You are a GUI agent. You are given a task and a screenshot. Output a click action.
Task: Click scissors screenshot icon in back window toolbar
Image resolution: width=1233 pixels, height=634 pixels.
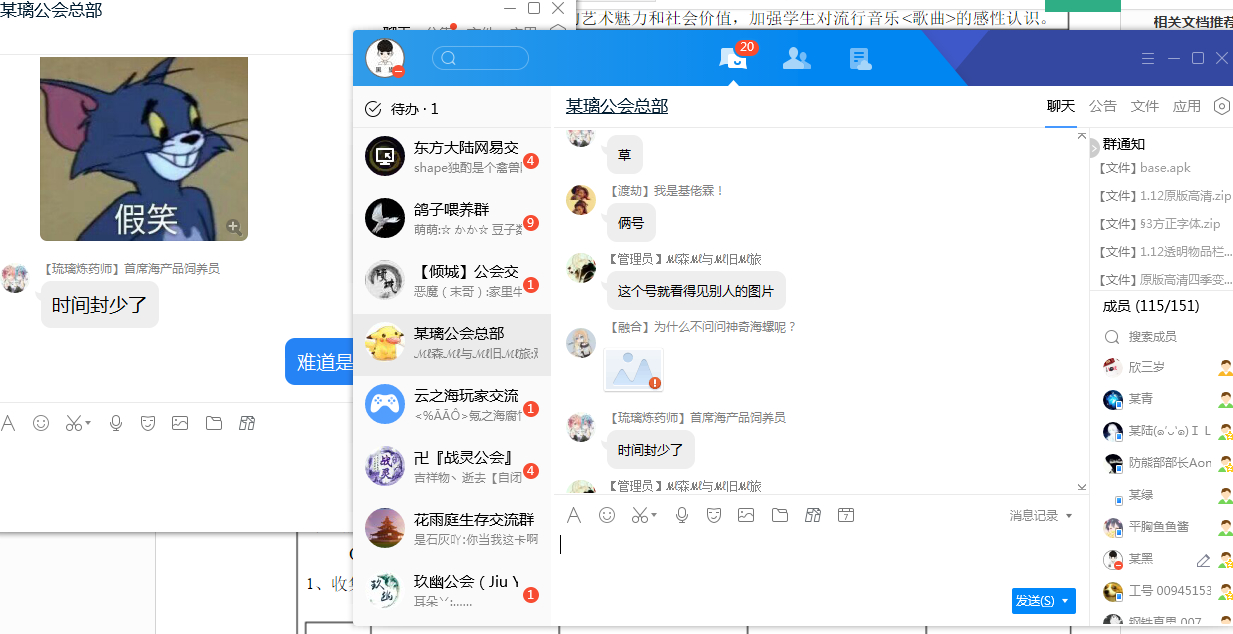click(73, 423)
